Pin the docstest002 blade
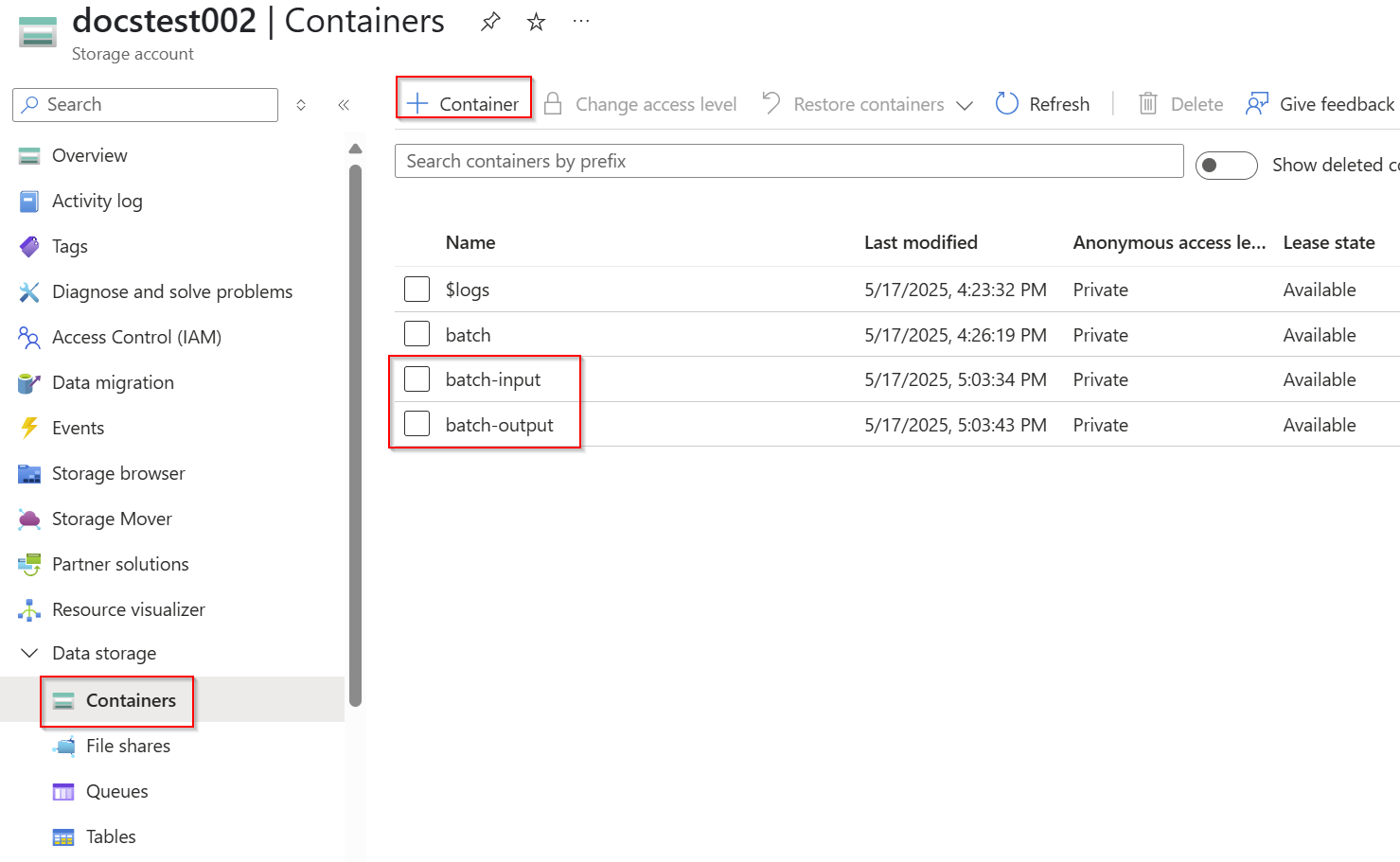Screen dimensions: 1400x862 pyautogui.click(x=490, y=22)
